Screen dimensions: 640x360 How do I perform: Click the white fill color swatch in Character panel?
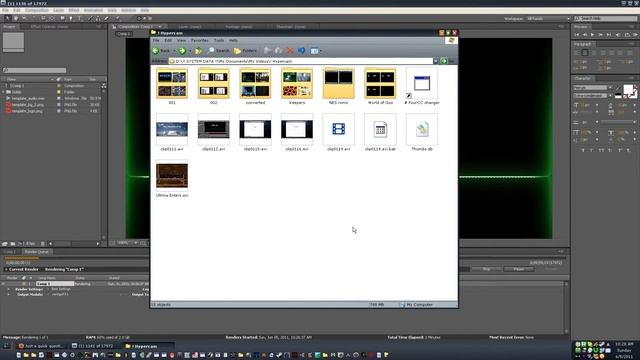(629, 90)
